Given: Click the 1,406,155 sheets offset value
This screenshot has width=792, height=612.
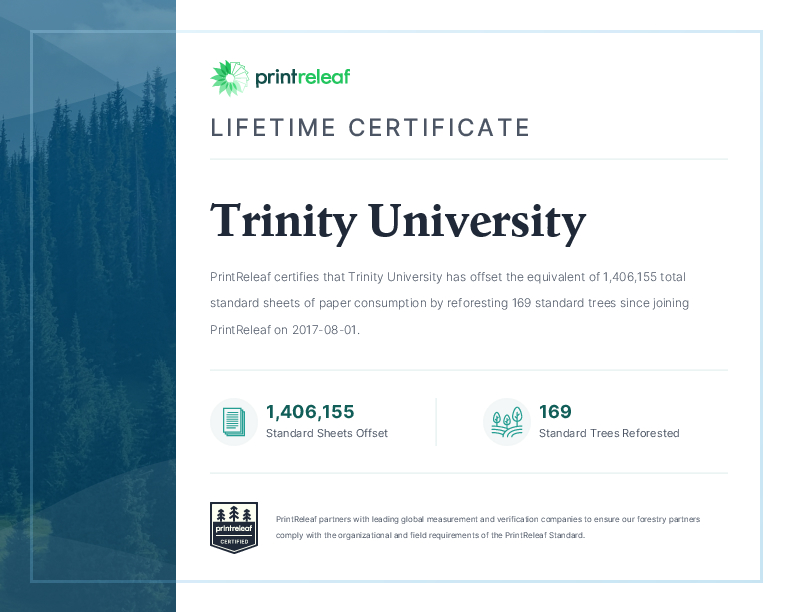Looking at the screenshot, I should click(x=310, y=412).
